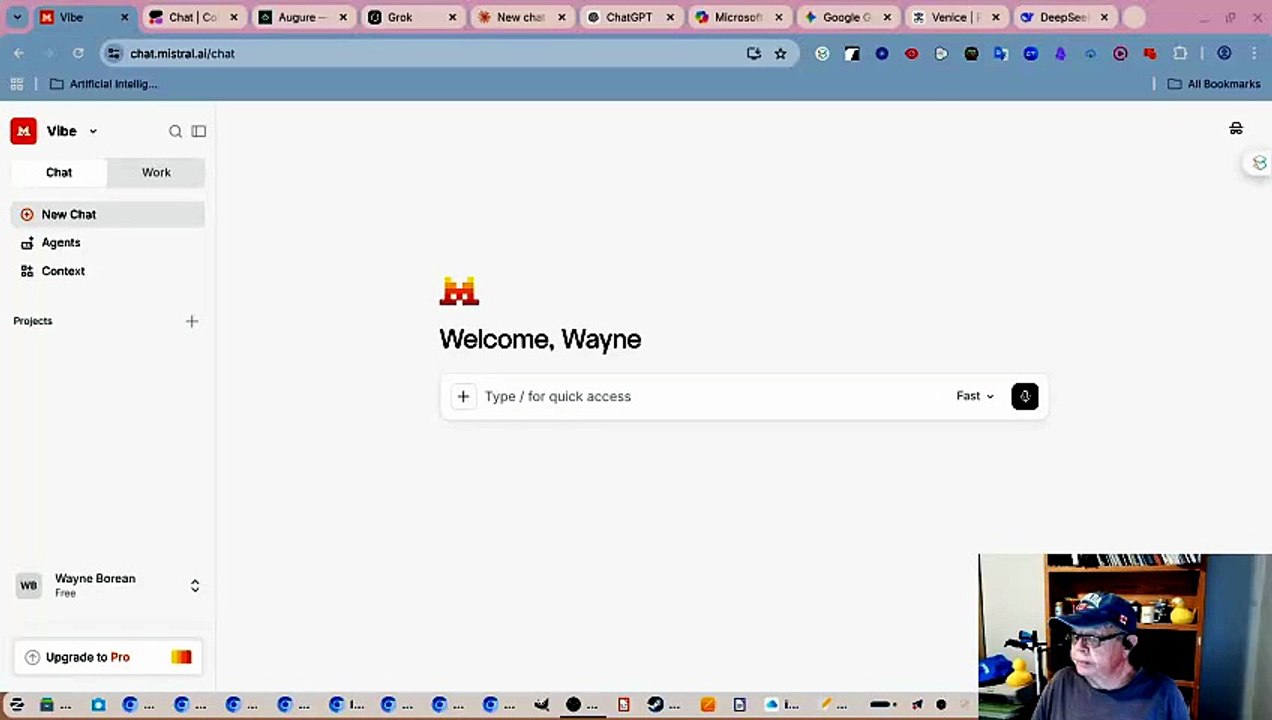
Task: Click the Projects label in sidebar
Action: click(33, 321)
